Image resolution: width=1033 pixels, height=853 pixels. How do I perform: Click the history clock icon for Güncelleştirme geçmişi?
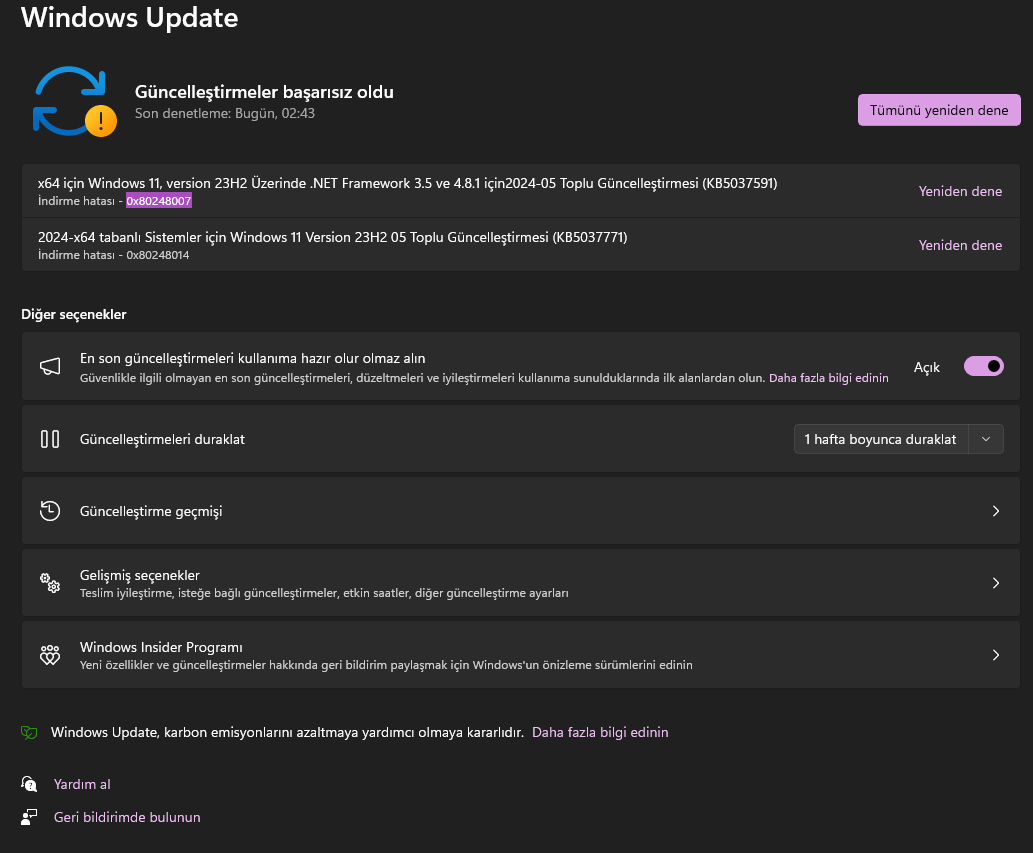pyautogui.click(x=50, y=510)
